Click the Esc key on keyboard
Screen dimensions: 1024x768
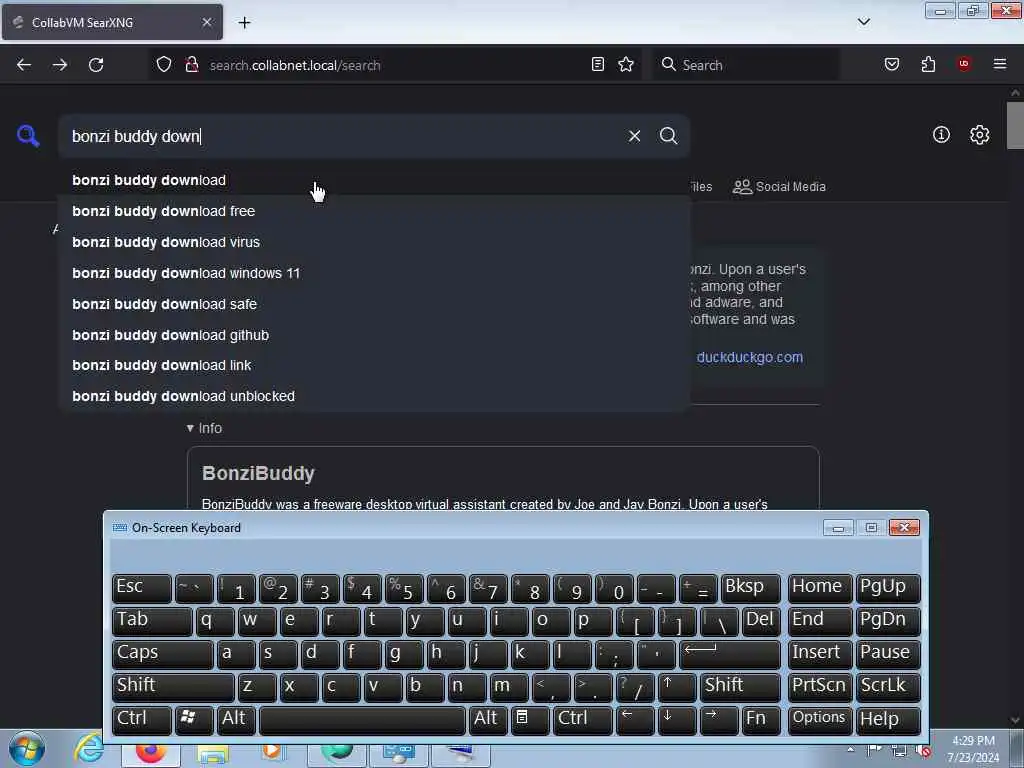[141, 587]
